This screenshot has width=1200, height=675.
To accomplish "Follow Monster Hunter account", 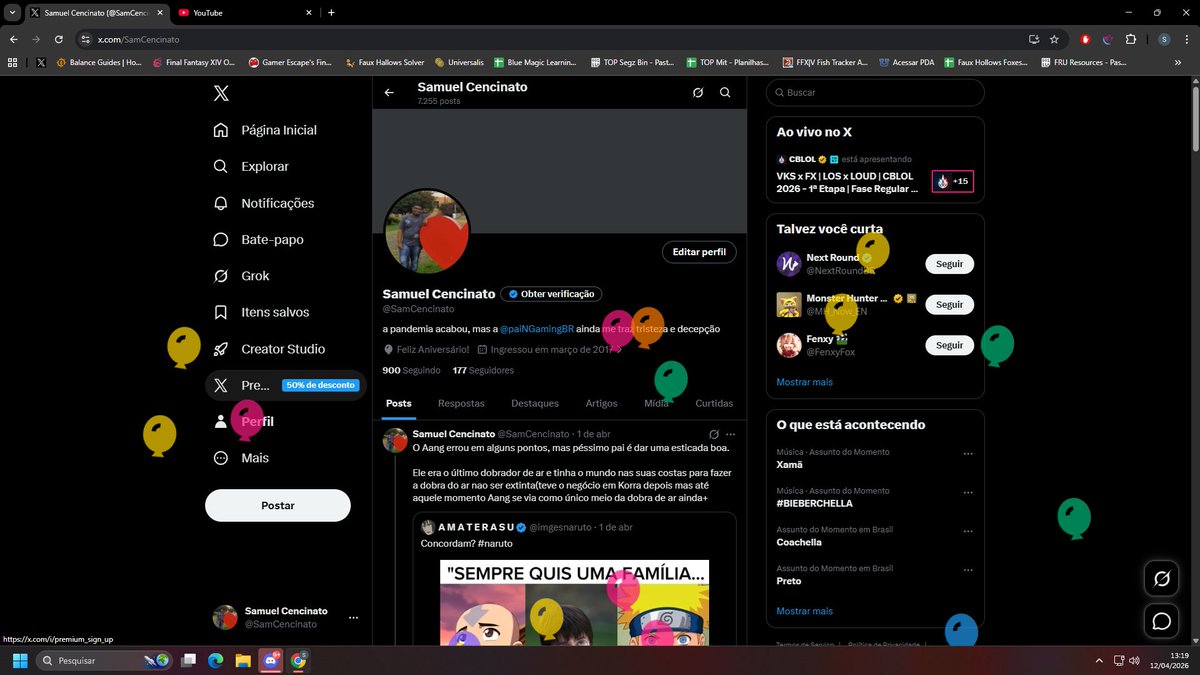I will click(949, 304).
